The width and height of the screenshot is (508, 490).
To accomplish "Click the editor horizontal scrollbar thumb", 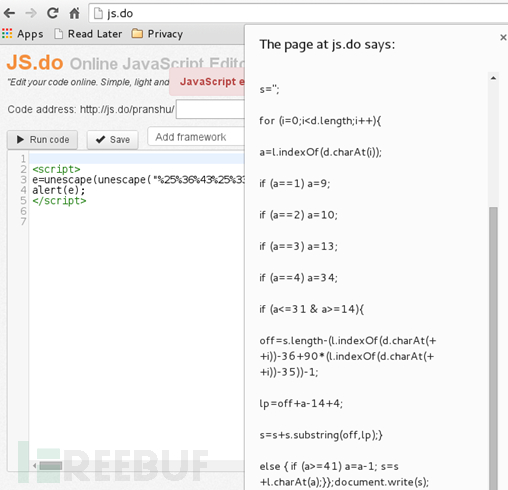I will pos(51,466).
